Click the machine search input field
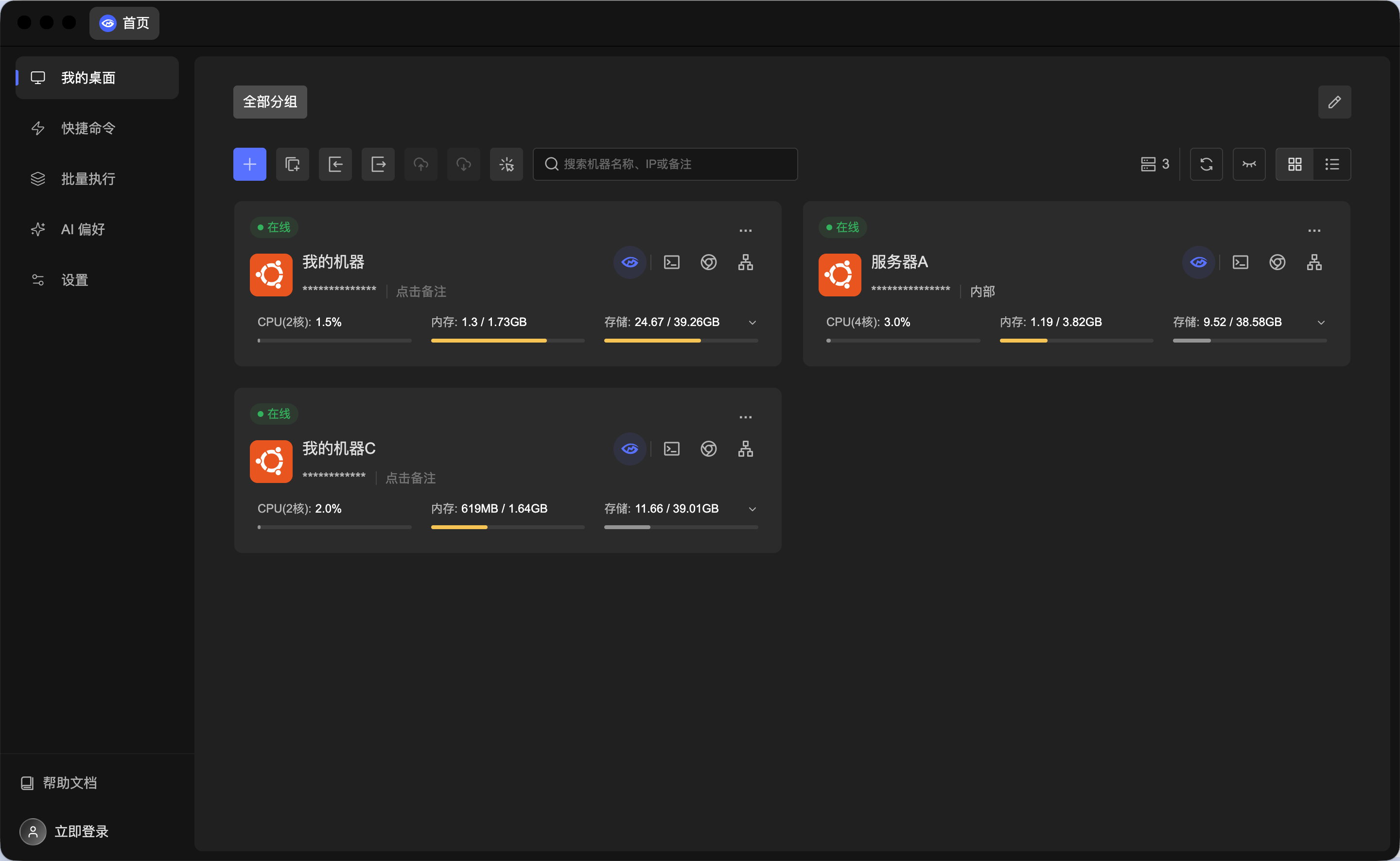This screenshot has width=1400, height=861. tap(665, 165)
